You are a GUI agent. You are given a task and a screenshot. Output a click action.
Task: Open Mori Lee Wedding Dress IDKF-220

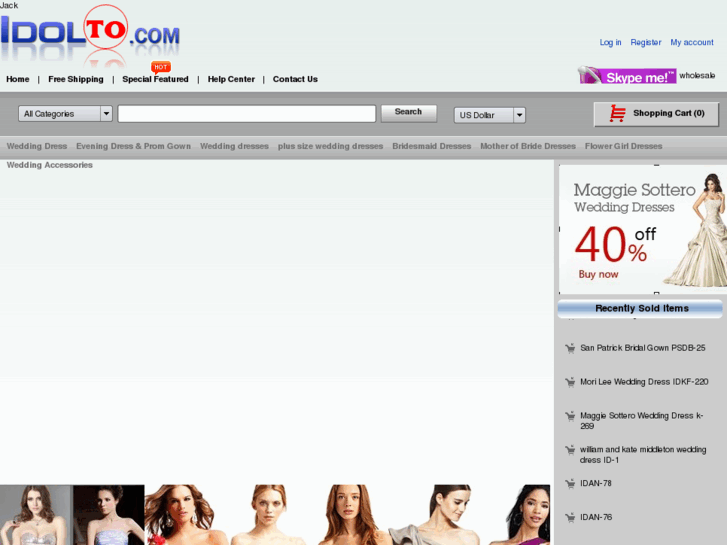tap(644, 382)
